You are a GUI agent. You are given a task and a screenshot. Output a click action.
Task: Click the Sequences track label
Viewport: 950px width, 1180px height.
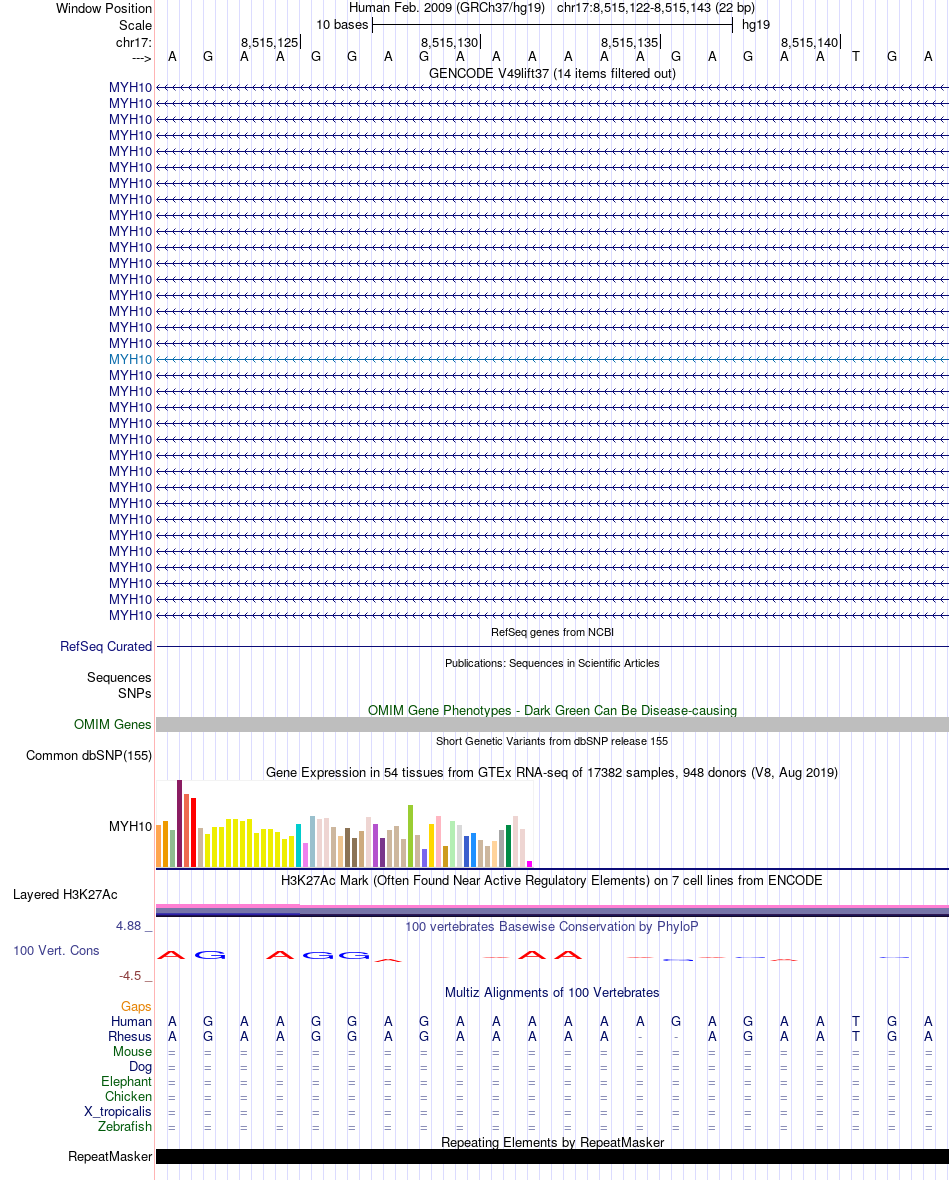tap(119, 677)
